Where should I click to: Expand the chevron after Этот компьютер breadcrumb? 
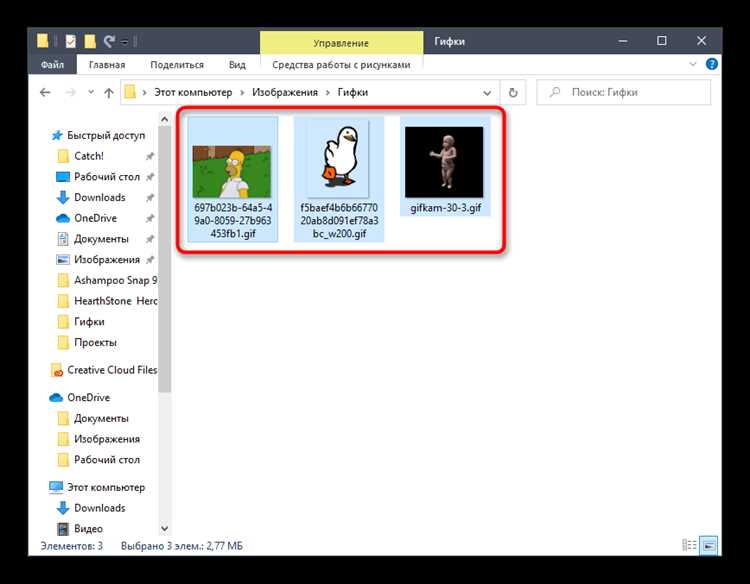pos(242,92)
